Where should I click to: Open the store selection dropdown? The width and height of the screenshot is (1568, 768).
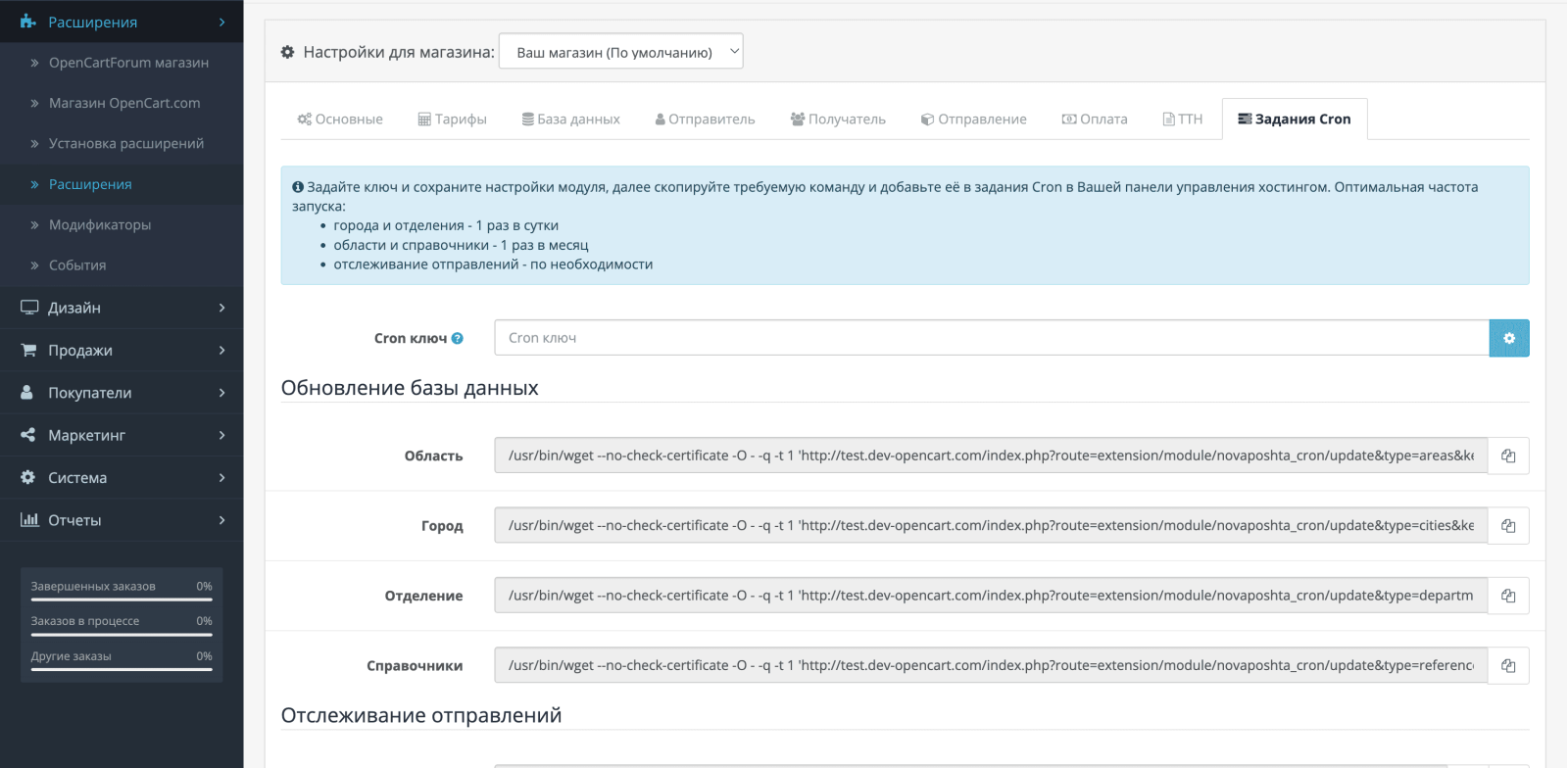pos(621,52)
